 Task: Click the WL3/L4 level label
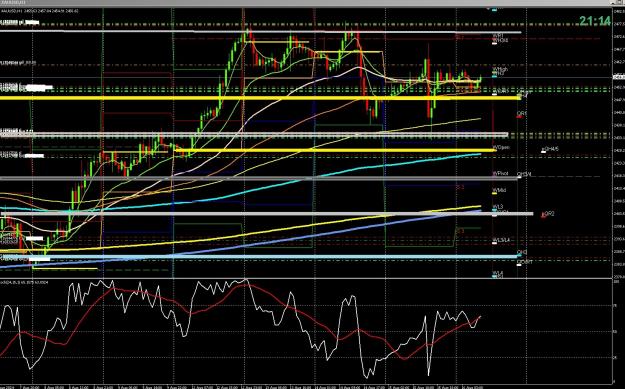click(501, 240)
